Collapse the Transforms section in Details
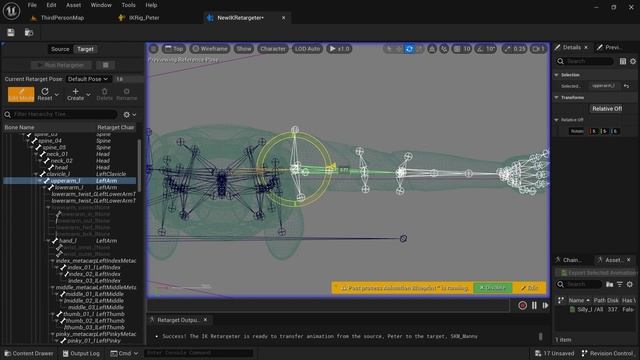 556,98
